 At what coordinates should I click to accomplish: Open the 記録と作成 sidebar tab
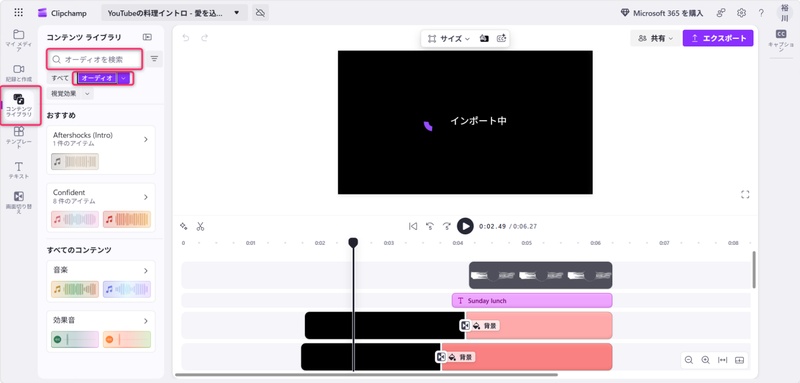(x=19, y=73)
